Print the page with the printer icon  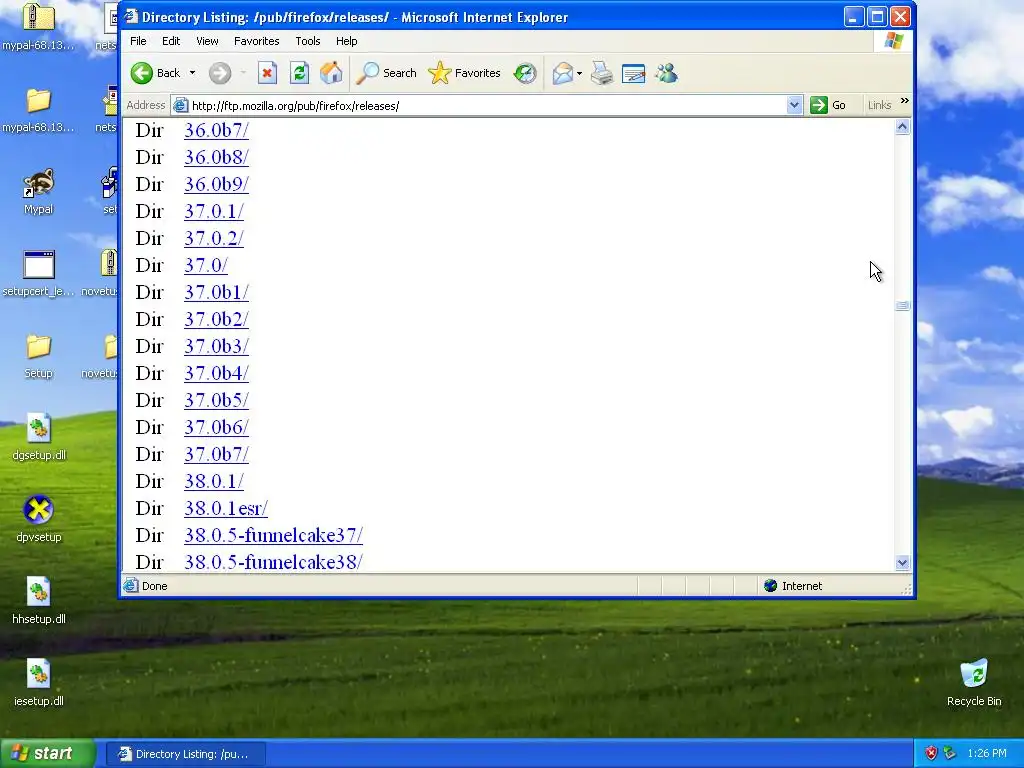point(601,73)
